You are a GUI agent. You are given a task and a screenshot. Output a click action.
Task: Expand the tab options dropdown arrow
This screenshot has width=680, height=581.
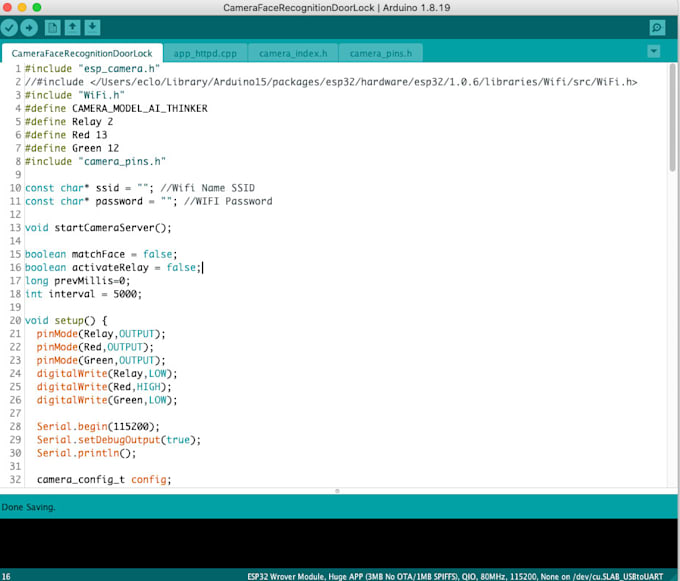[x=654, y=52]
